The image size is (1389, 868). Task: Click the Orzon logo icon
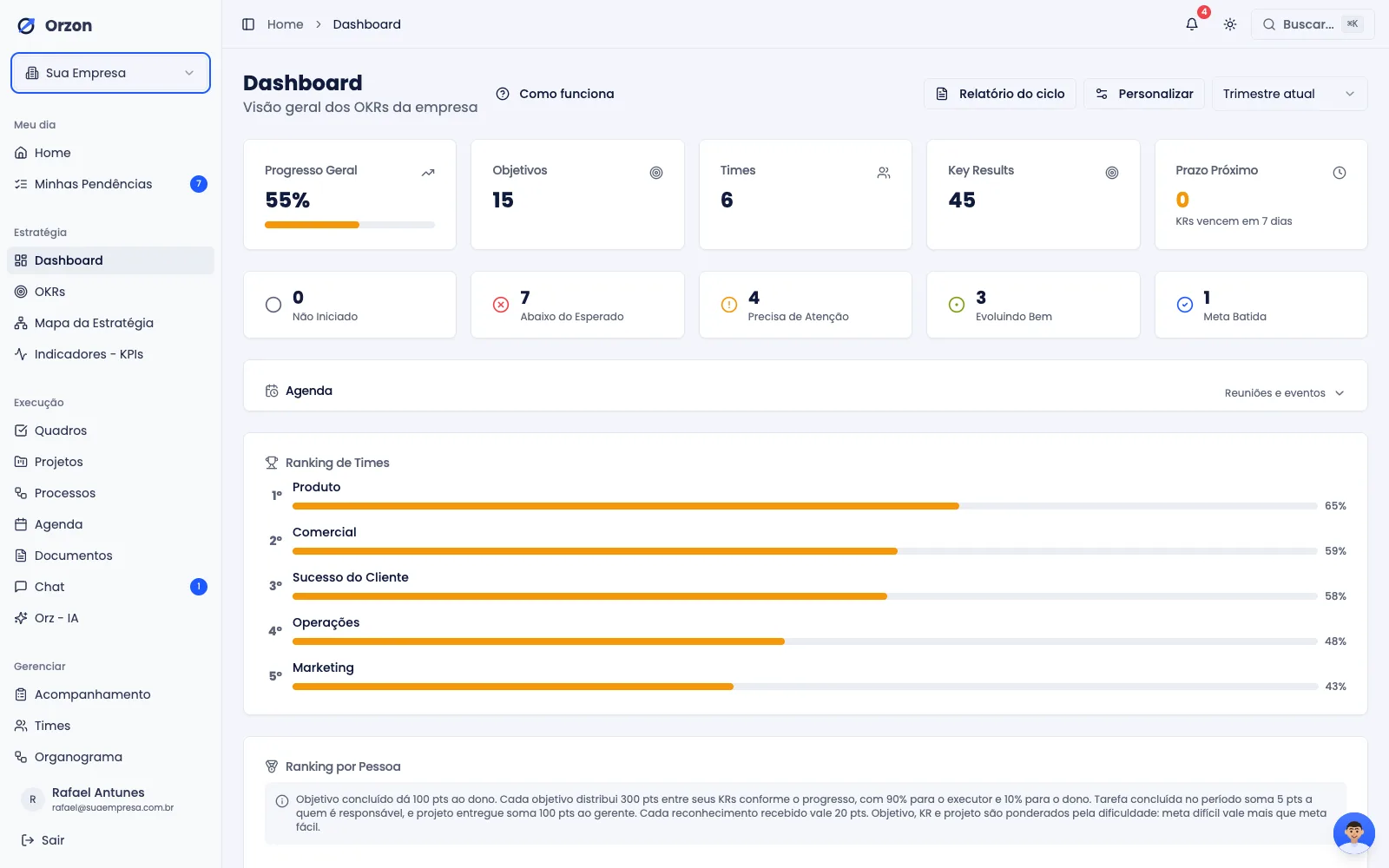[27, 25]
